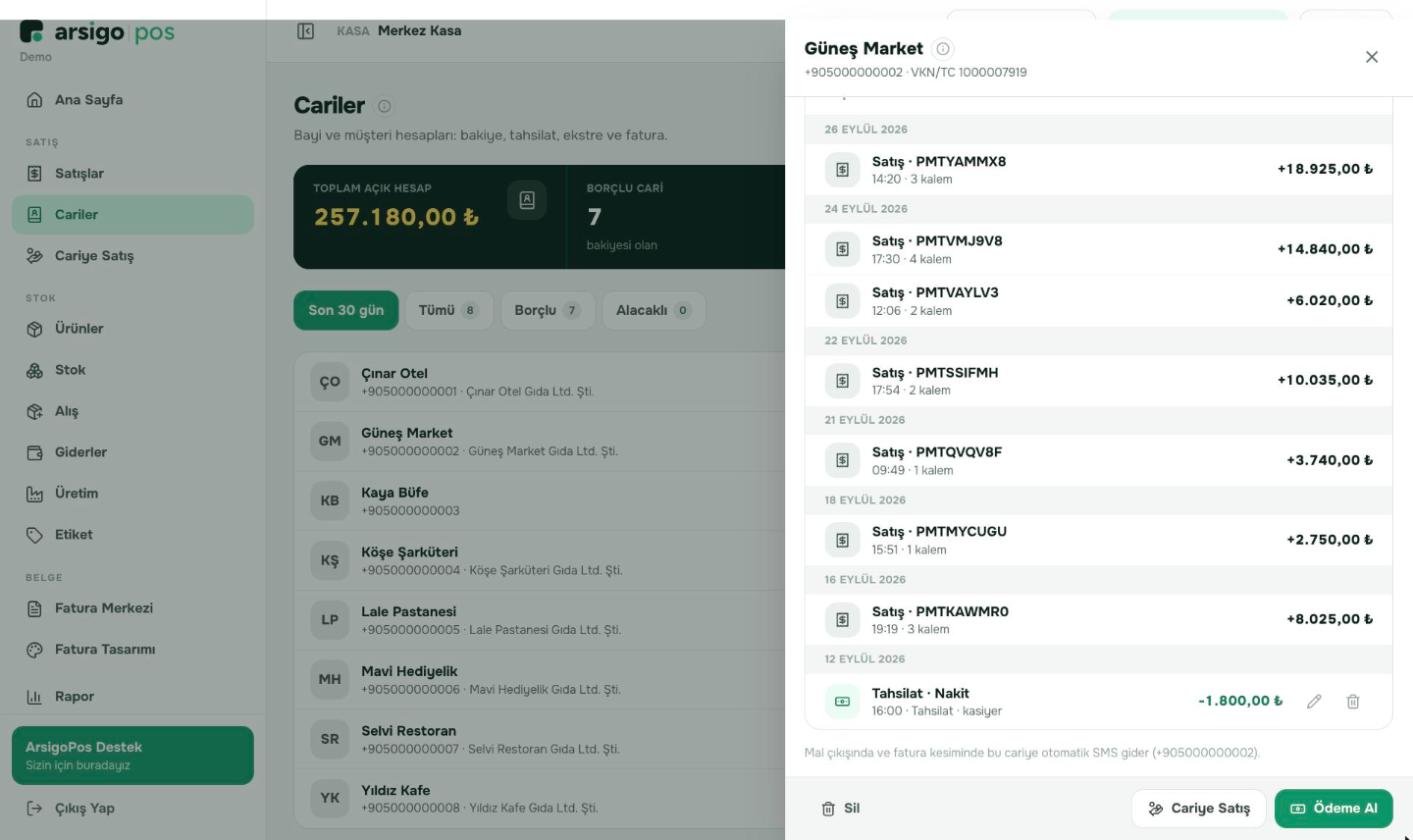1413x840 pixels.
Task: Edit the Tahsilat Nakit entry pencil icon
Action: pos(1314,701)
